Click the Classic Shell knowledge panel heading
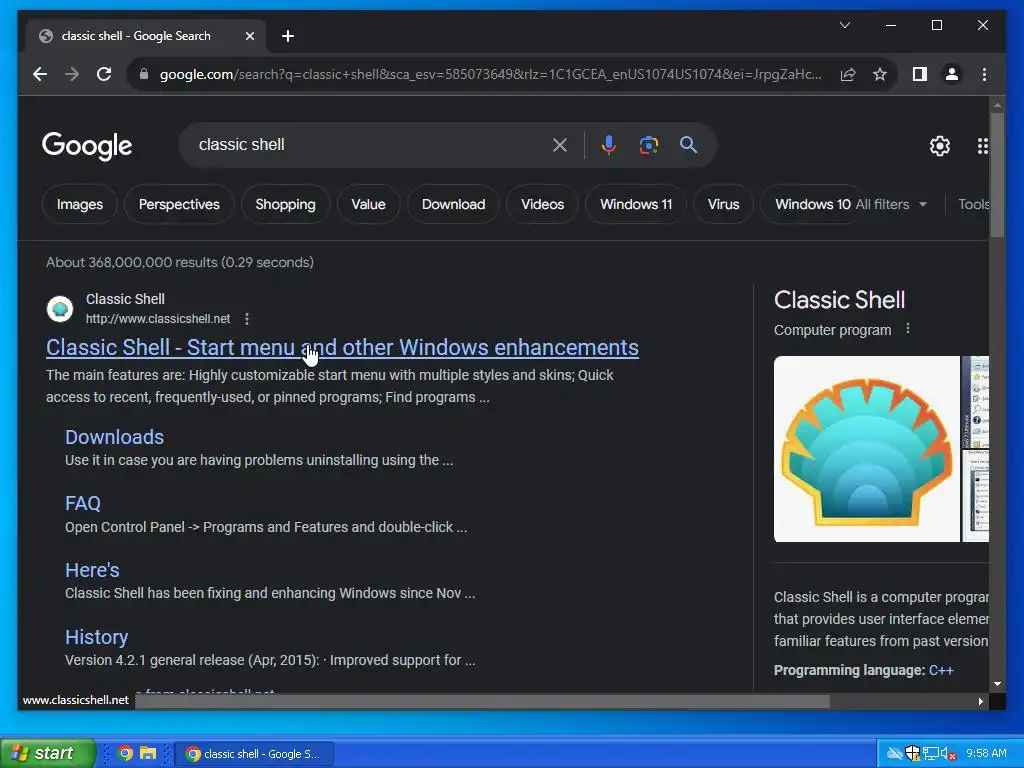The image size is (1024, 768). (x=839, y=300)
